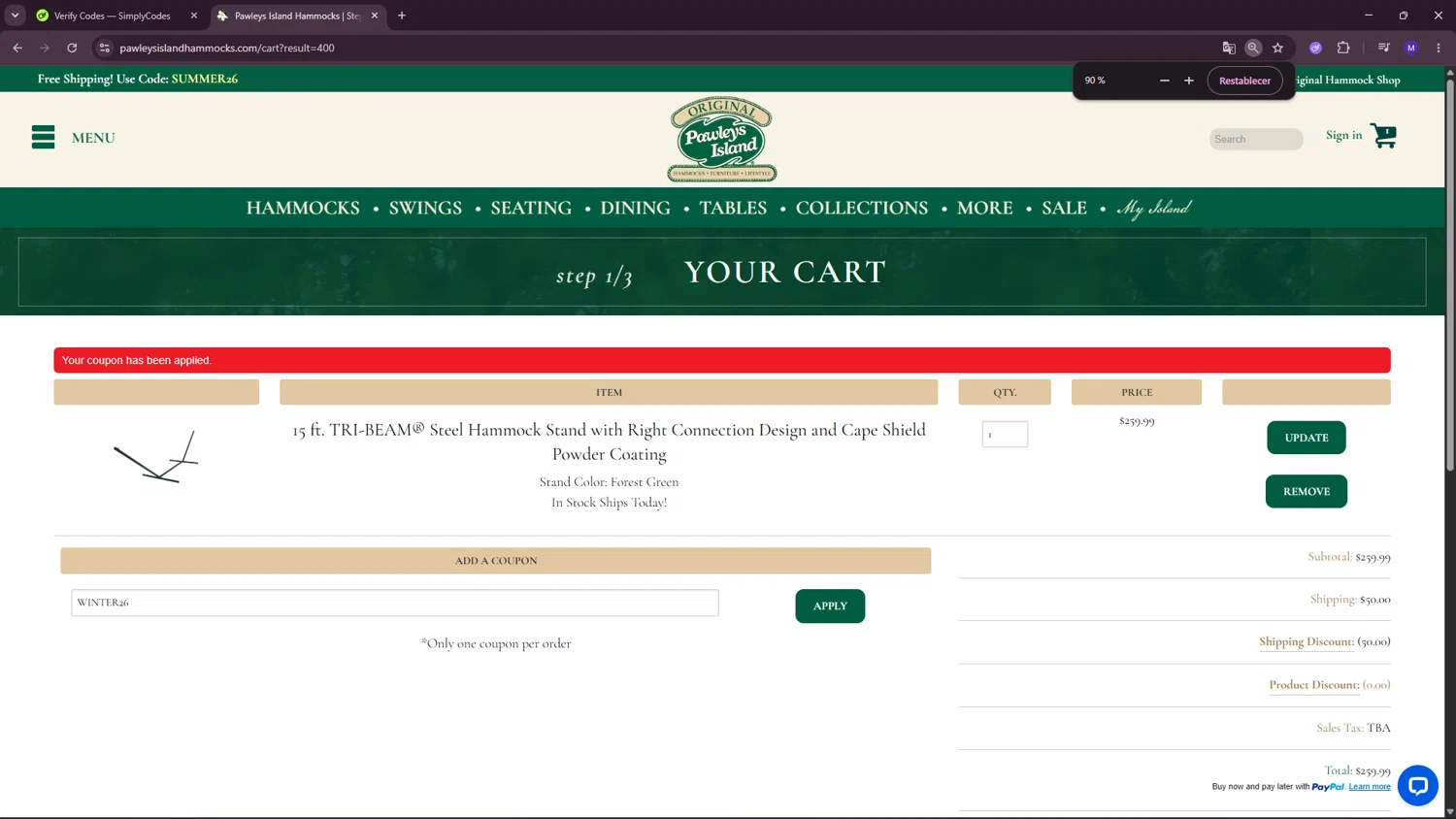
Task: Click the Product Discount label
Action: (1314, 684)
